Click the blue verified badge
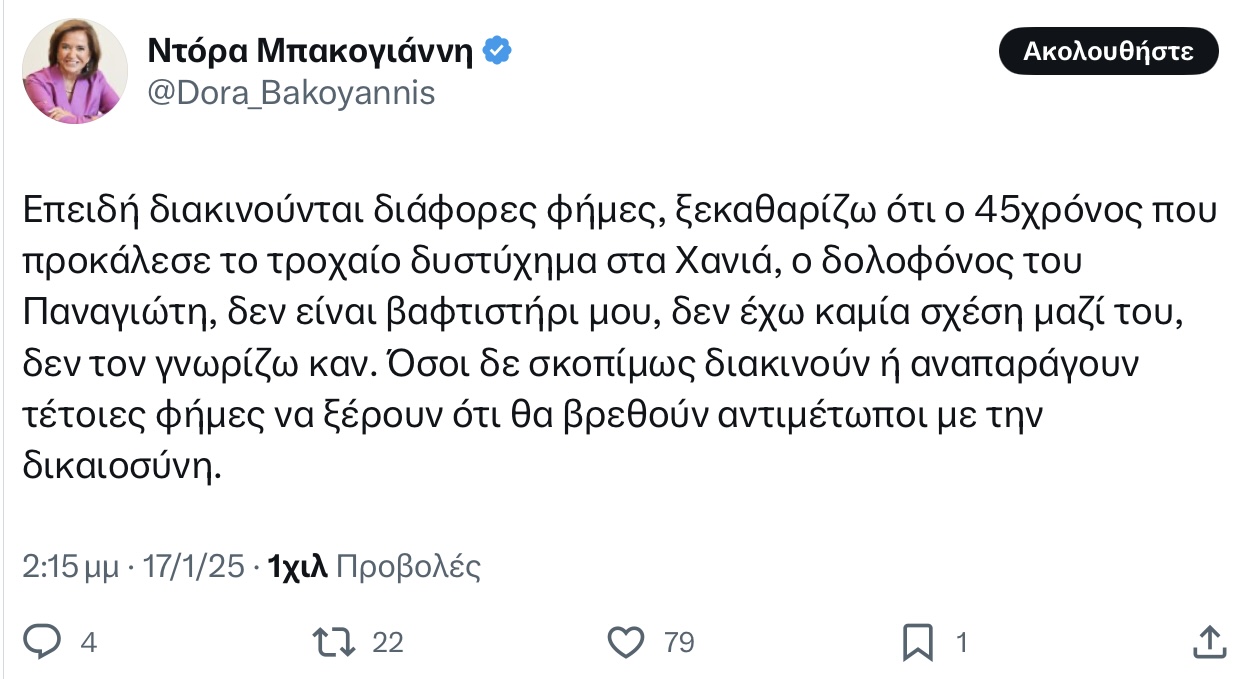This screenshot has width=1234, height=679. pyautogui.click(x=498, y=50)
